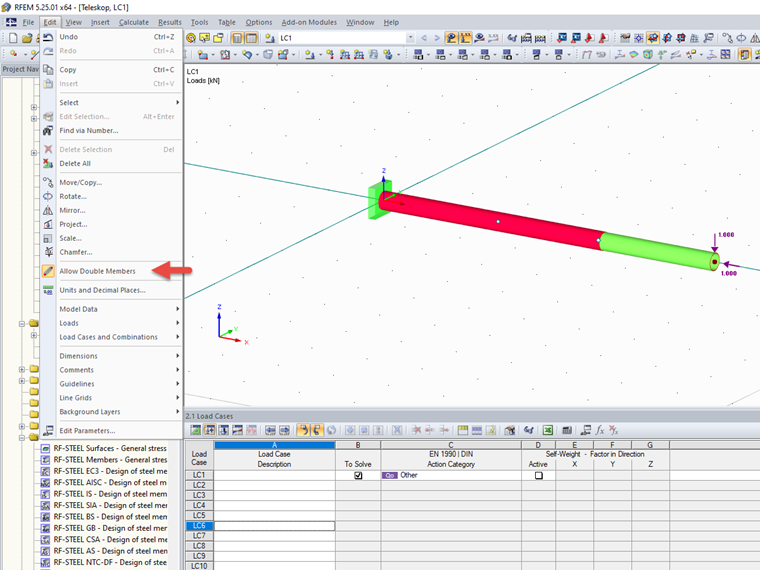The height and width of the screenshot is (570, 760).
Task: Click the Chamfer icon in Edit menu
Action: pyautogui.click(x=48, y=252)
